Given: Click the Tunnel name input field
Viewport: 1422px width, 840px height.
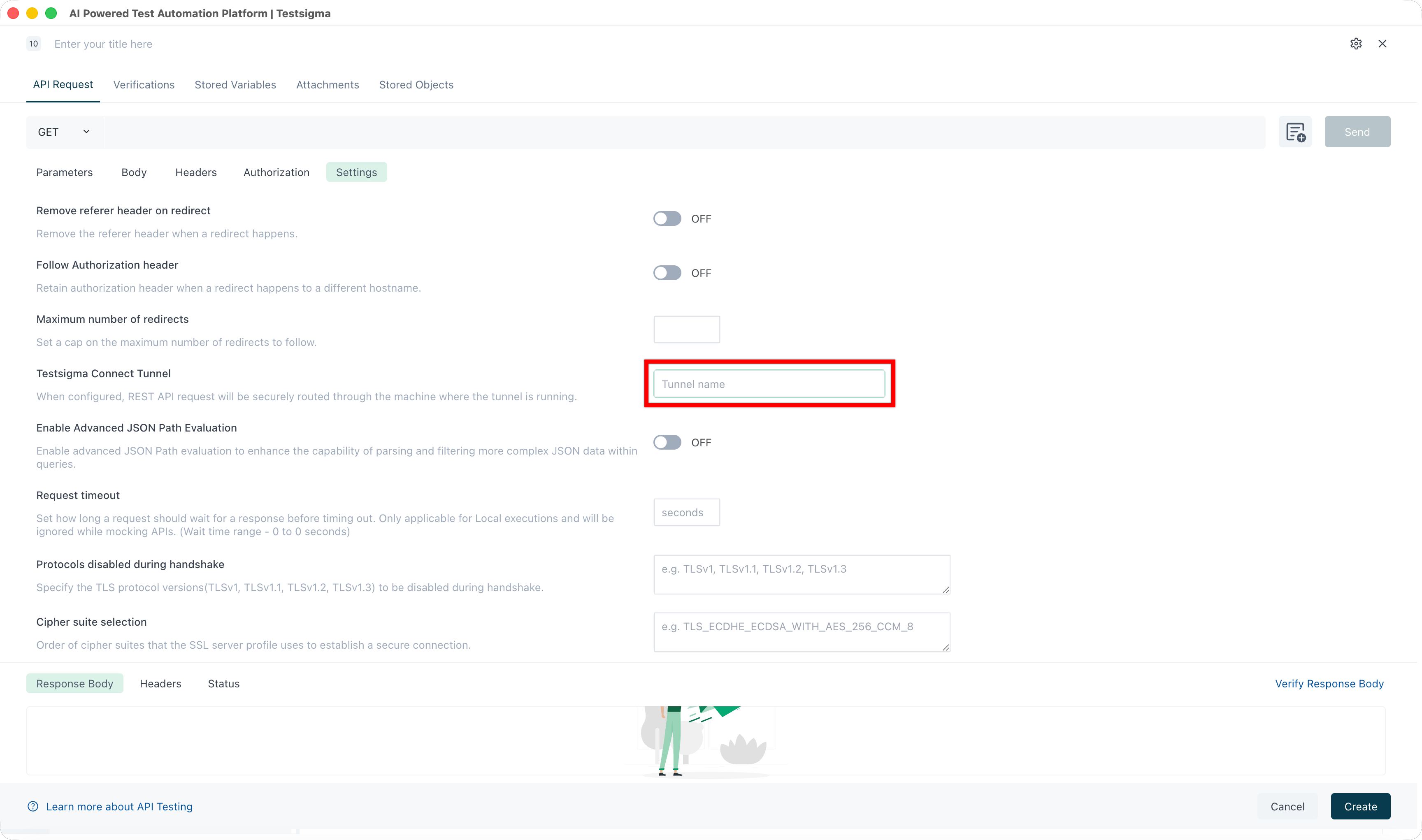Looking at the screenshot, I should point(769,384).
